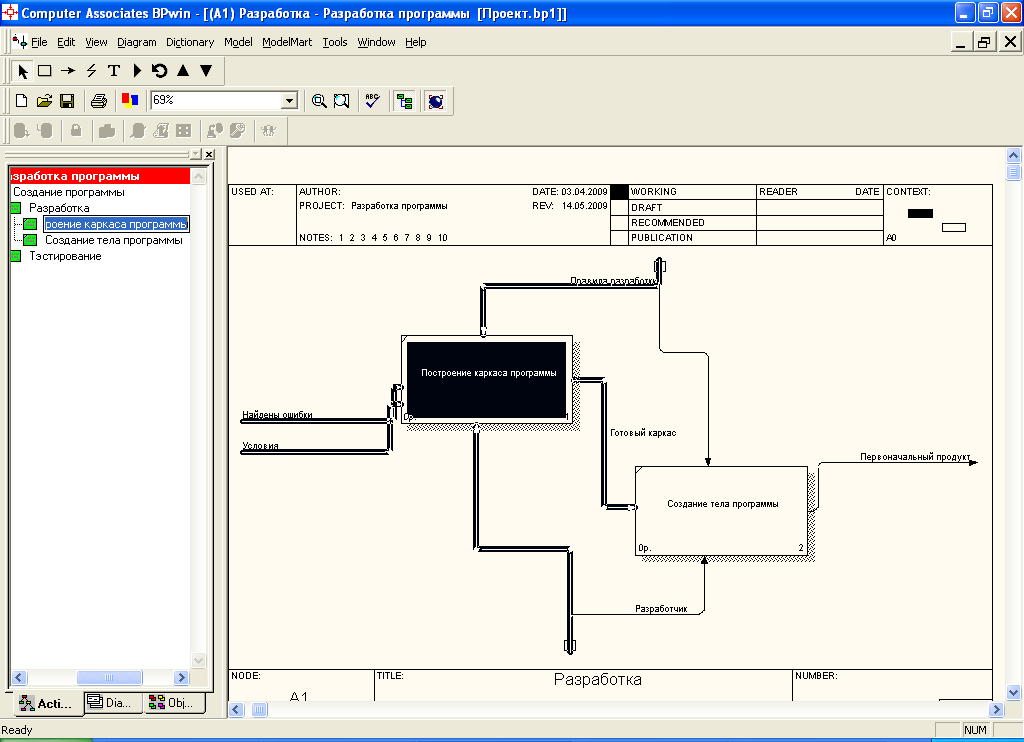Activate the Text block tool
Screen dimensions: 1024x742
114,71
